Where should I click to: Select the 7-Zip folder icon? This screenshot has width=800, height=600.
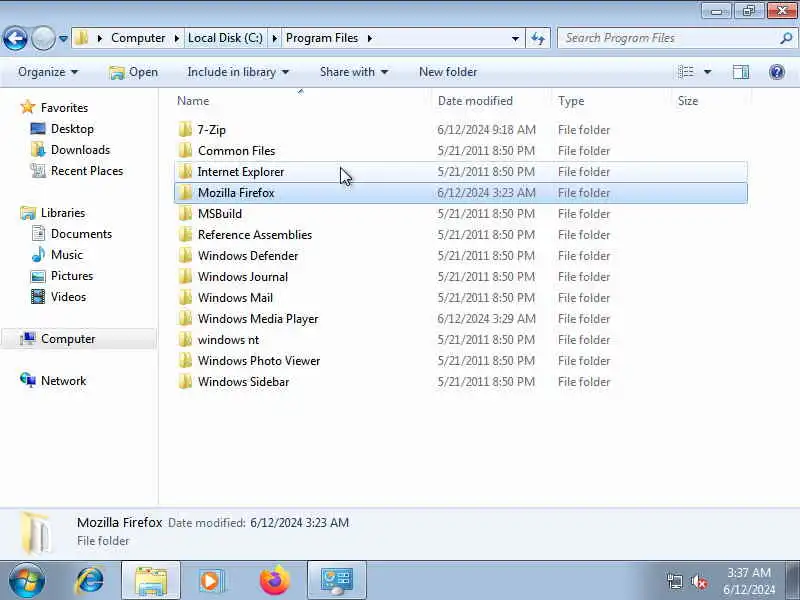[x=186, y=130]
